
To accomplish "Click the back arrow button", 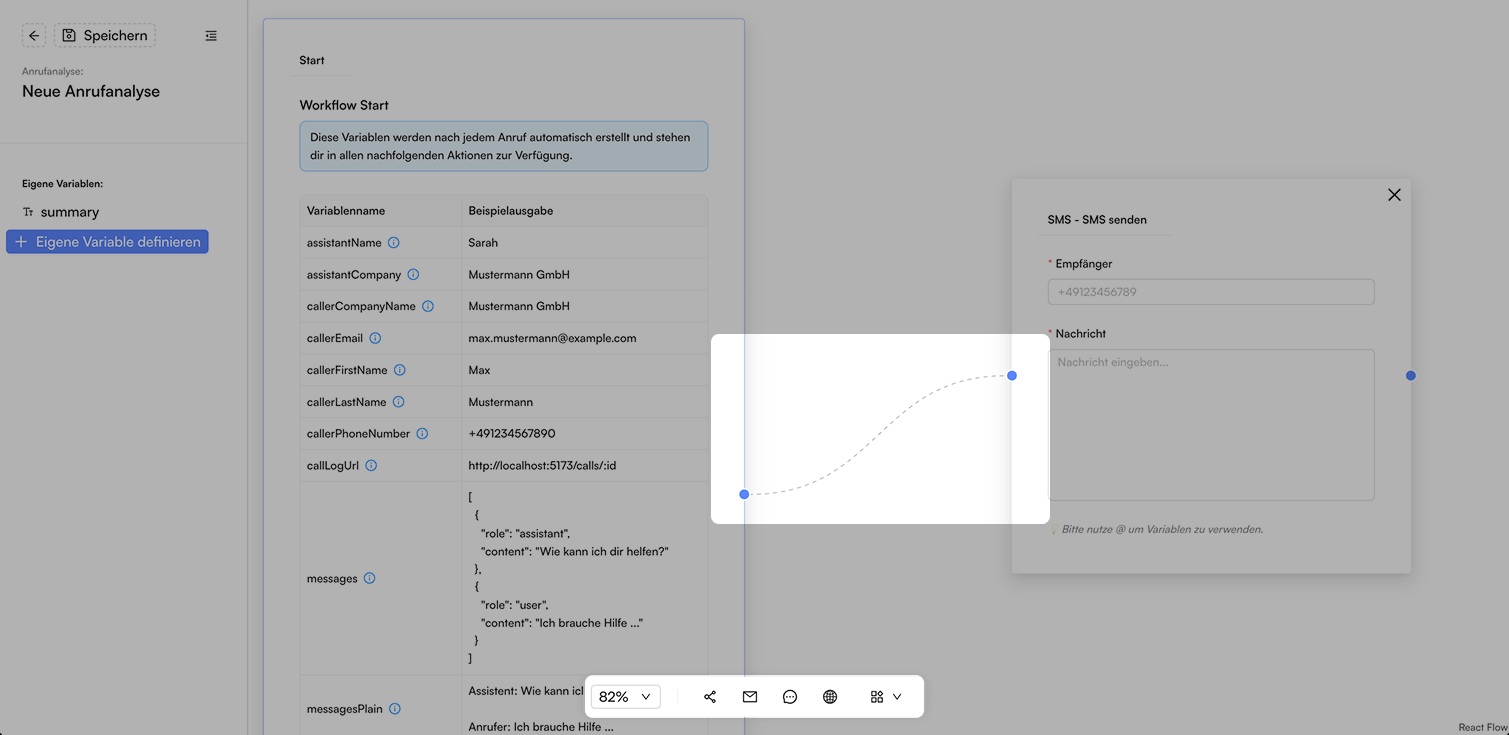I will tap(34, 36).
